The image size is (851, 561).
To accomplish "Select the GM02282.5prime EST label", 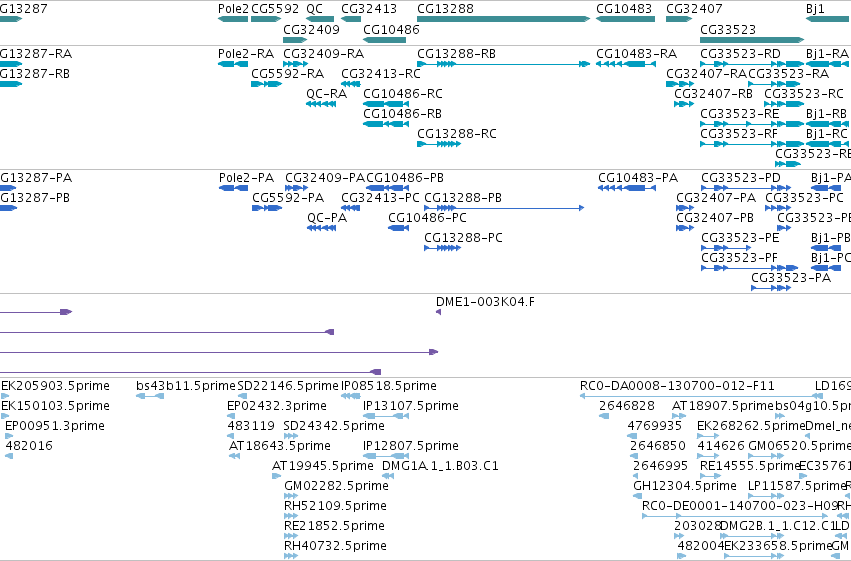I will point(336,487).
